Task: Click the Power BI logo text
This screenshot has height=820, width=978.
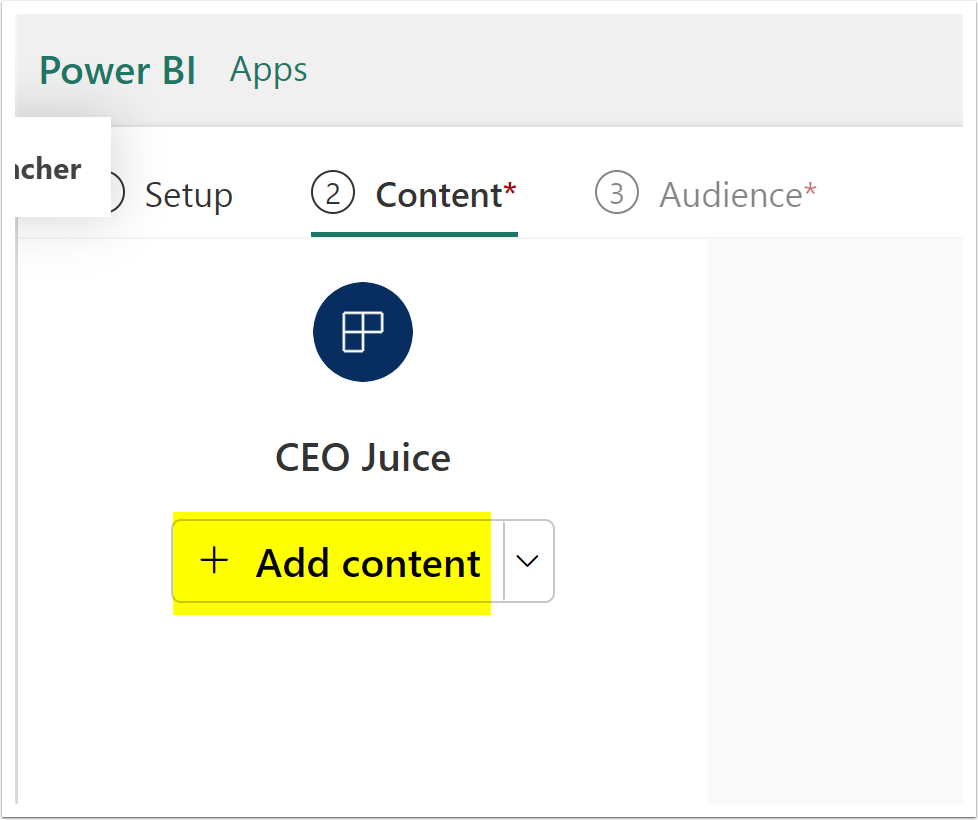Action: [118, 70]
